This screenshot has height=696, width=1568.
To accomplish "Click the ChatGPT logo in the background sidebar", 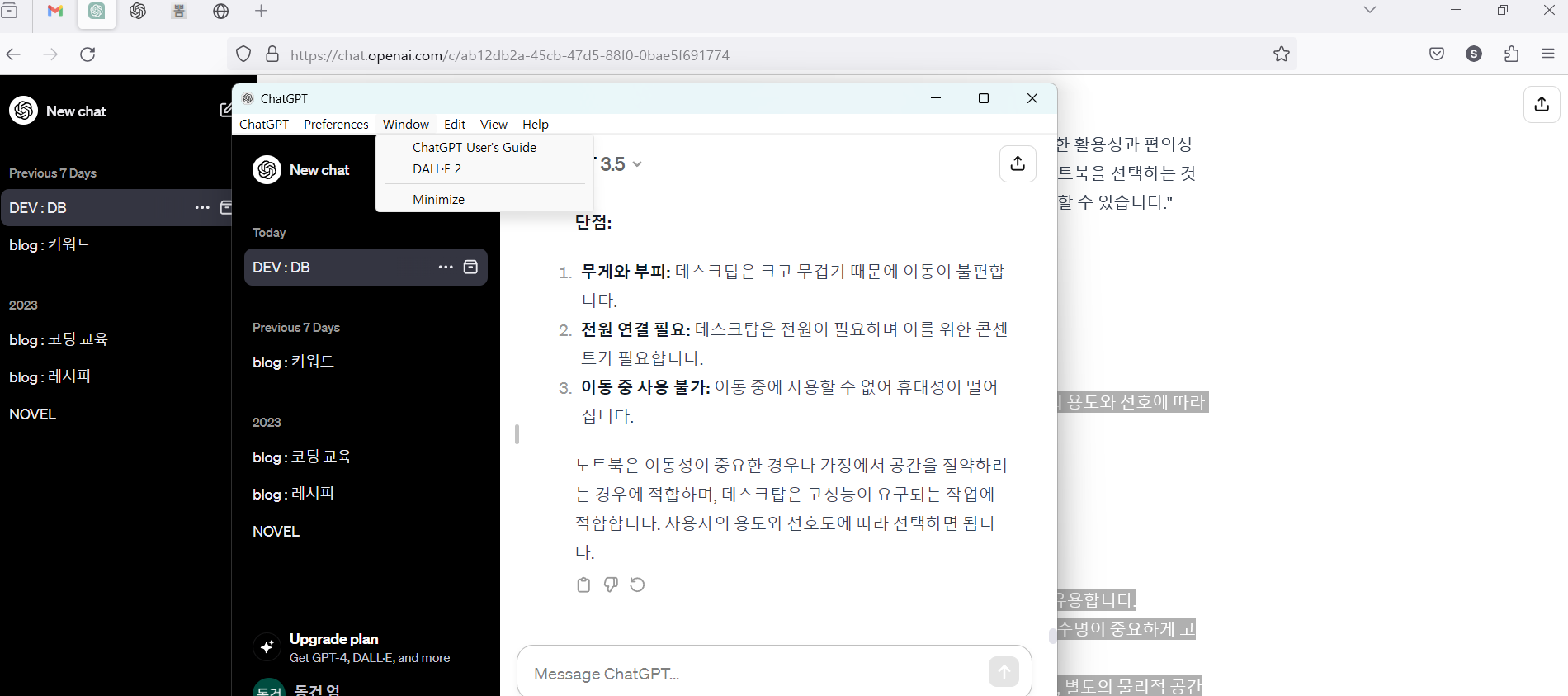I will [x=23, y=110].
